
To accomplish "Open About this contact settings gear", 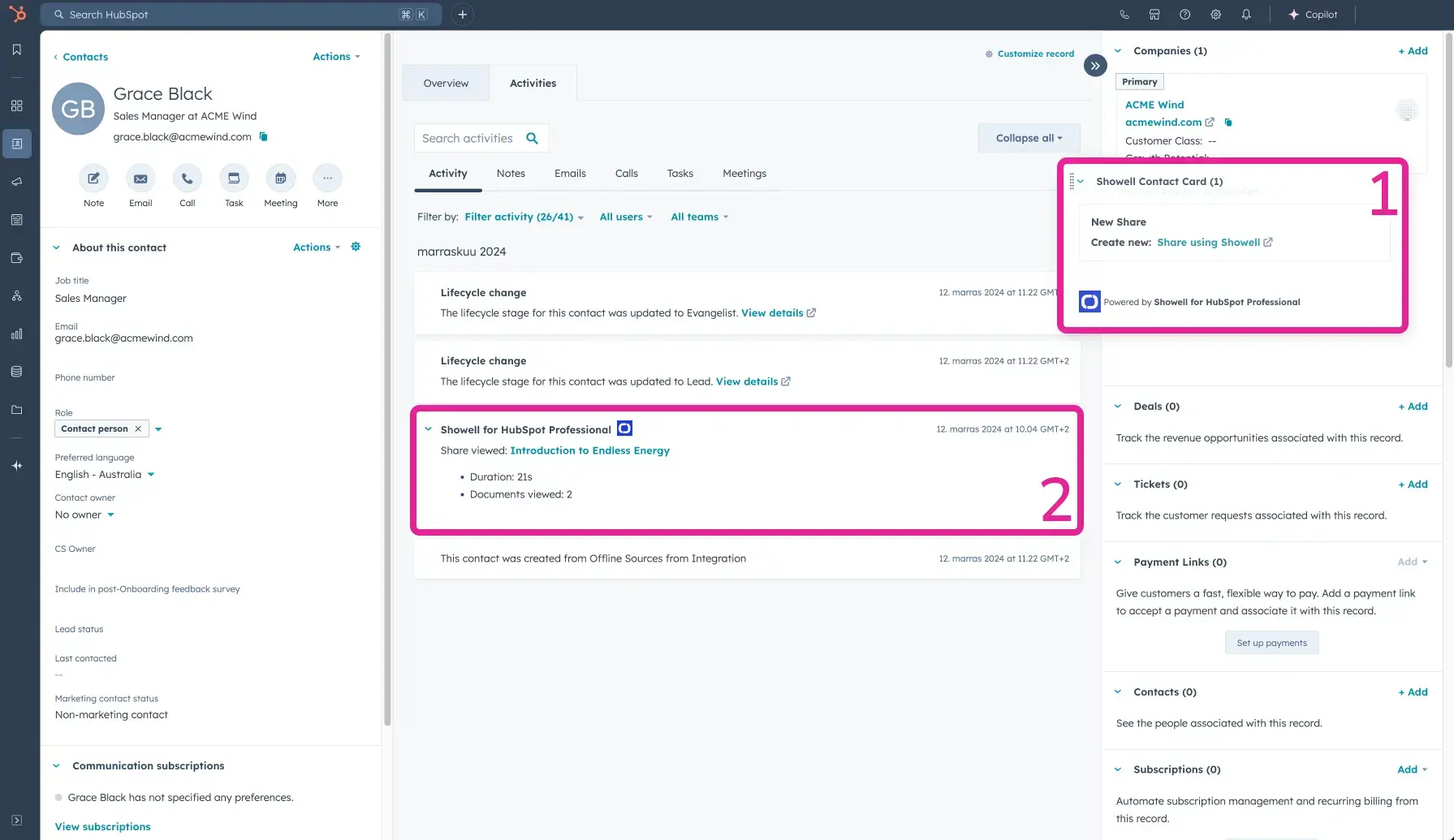I will point(356,247).
